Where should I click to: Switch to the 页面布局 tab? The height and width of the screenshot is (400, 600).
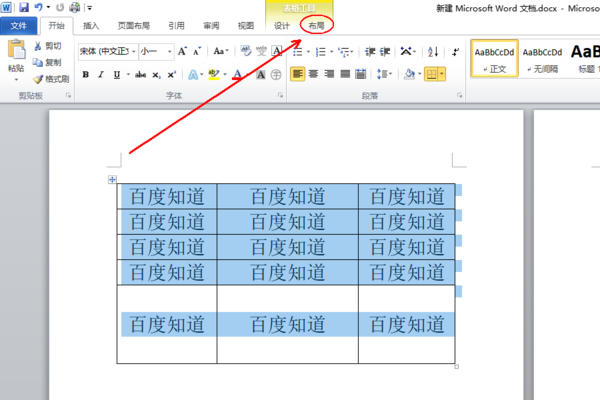click(x=134, y=26)
